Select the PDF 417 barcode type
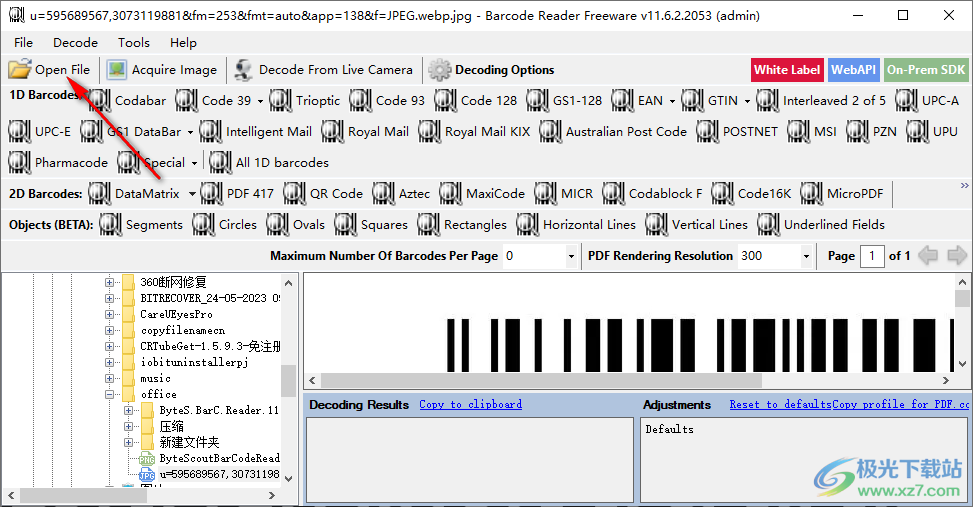This screenshot has height=507, width=973. 238,194
